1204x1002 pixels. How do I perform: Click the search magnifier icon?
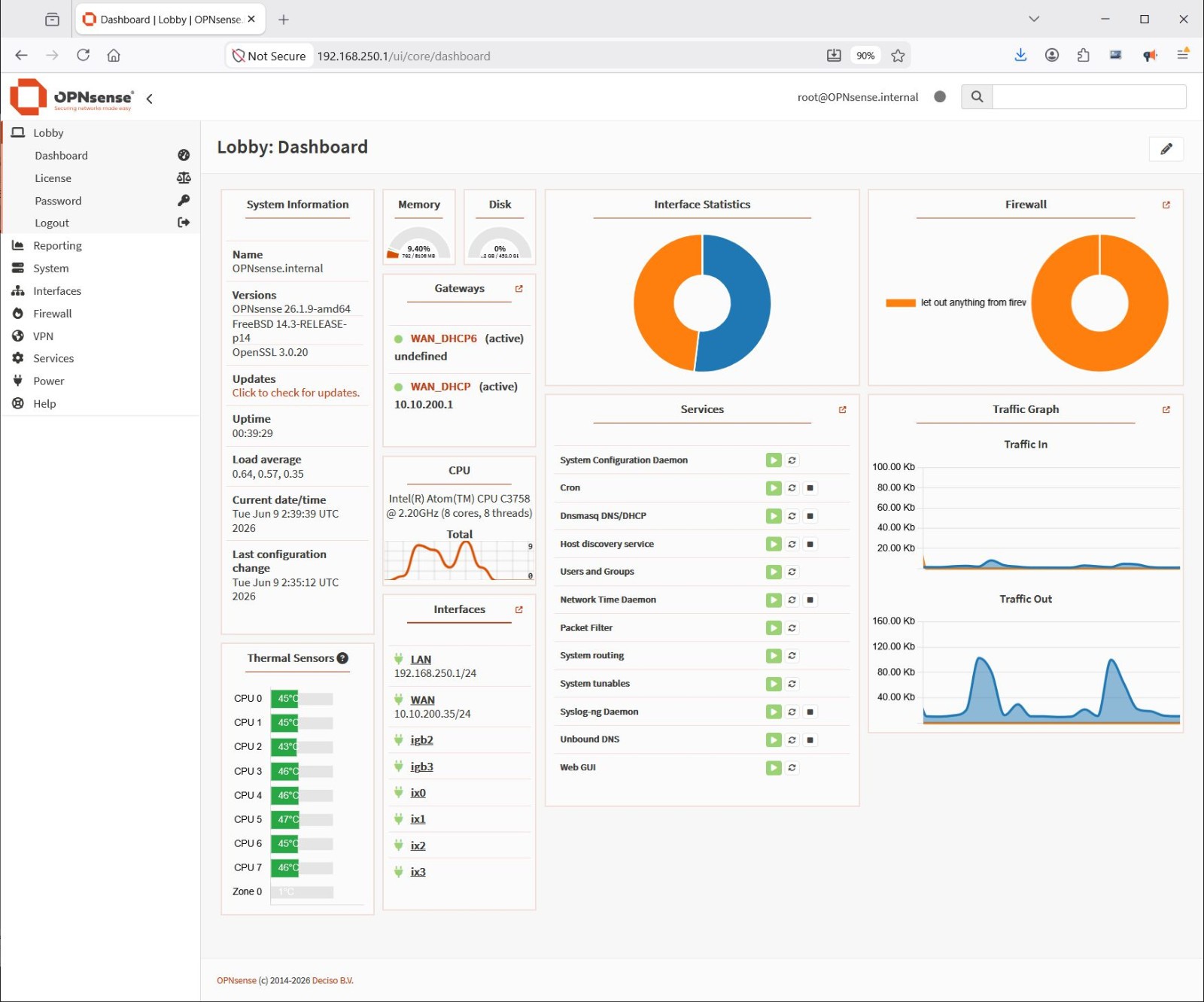pos(977,96)
